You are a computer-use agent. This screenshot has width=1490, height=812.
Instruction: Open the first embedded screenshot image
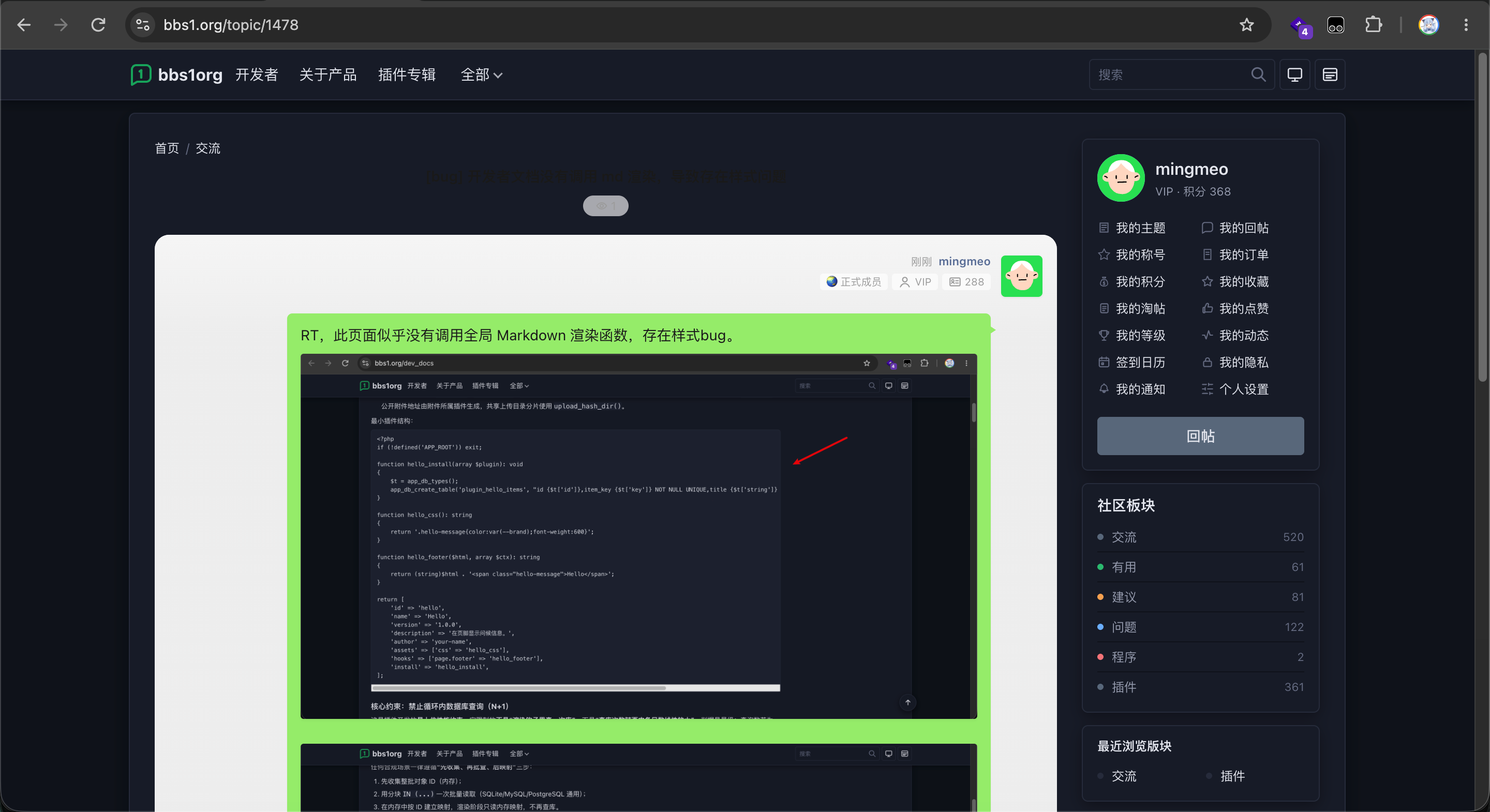point(638,536)
